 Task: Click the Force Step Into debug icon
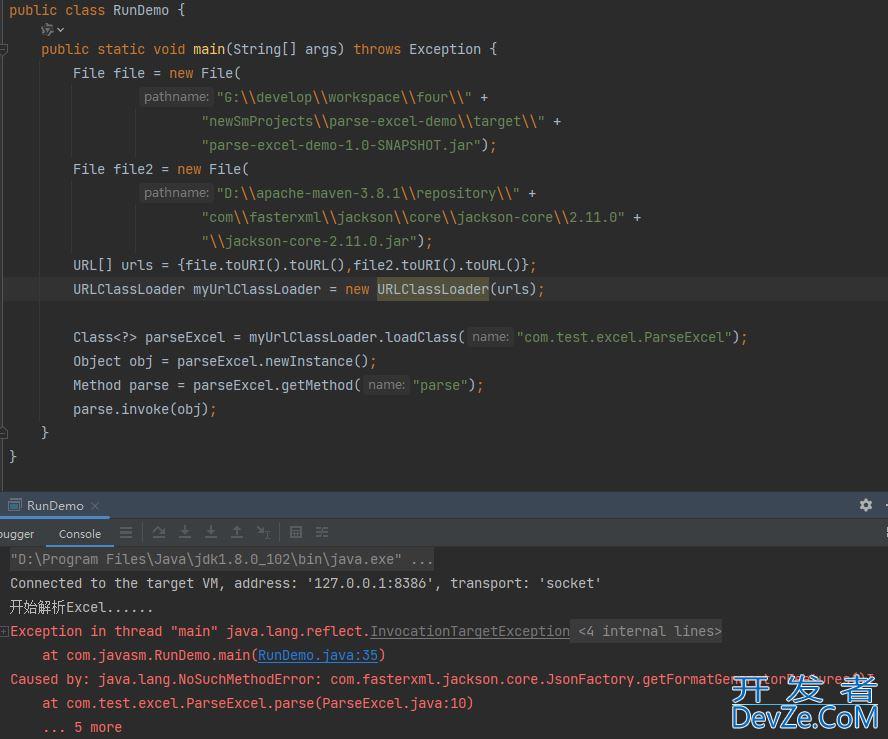211,532
